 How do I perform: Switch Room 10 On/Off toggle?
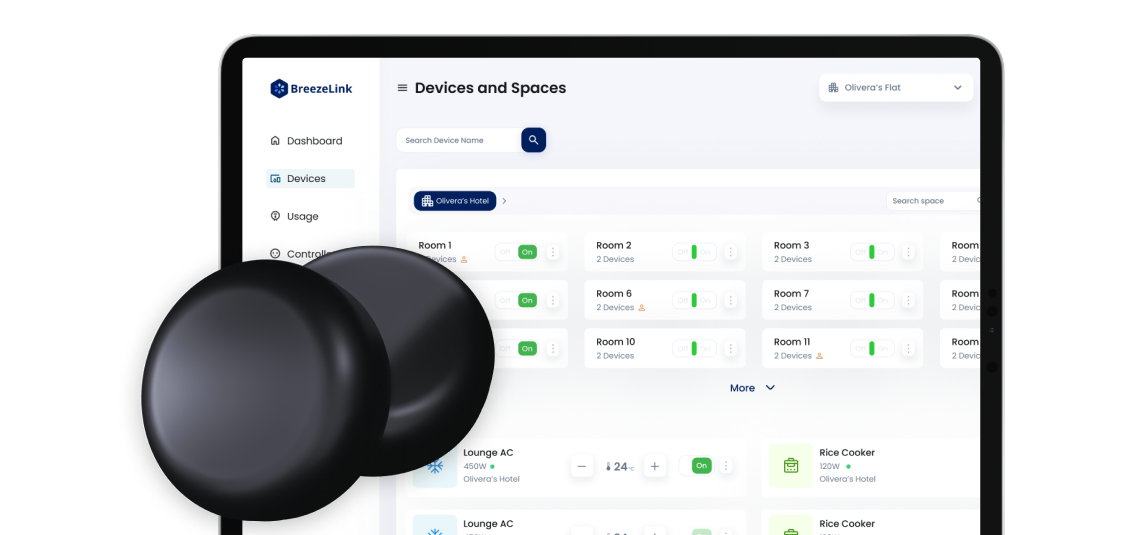[x=694, y=348]
